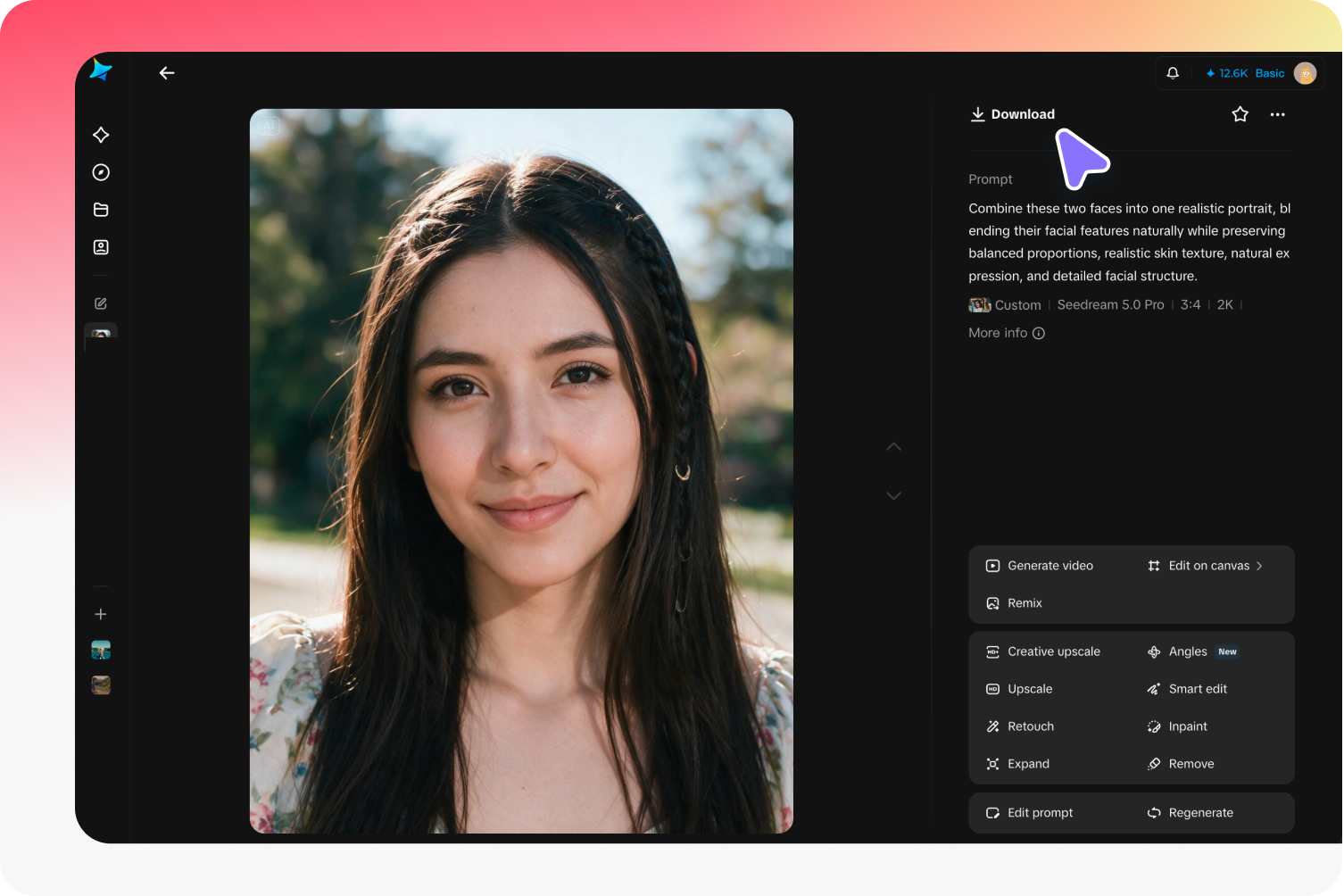Select the Inpaint tool
Screen dimensions: 1344x896
[x=1177, y=726]
